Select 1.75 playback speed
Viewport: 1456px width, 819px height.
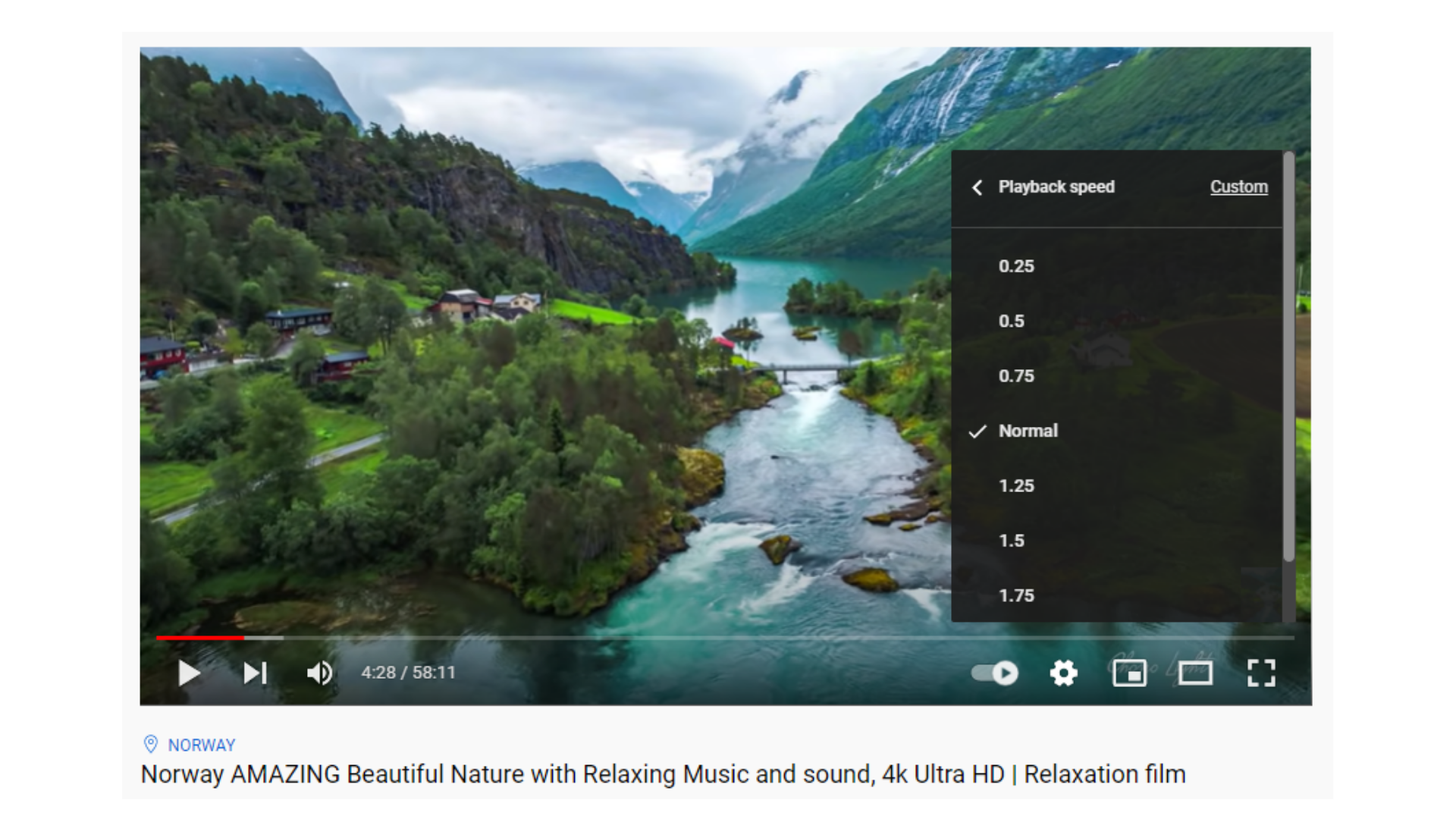tap(1018, 594)
